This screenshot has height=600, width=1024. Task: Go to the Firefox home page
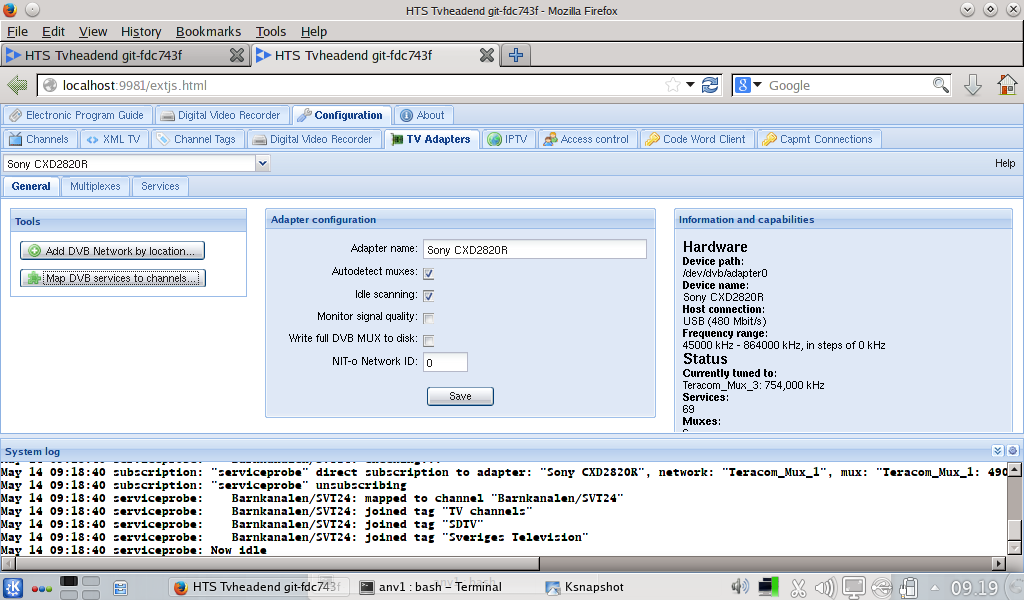point(1007,85)
